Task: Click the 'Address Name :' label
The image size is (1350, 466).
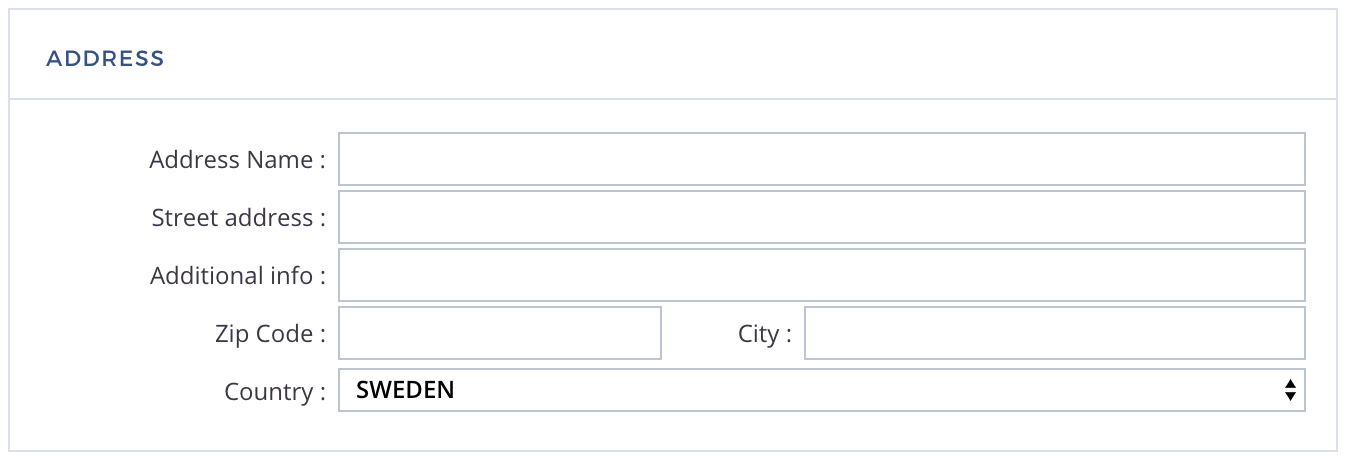Action: coord(238,160)
